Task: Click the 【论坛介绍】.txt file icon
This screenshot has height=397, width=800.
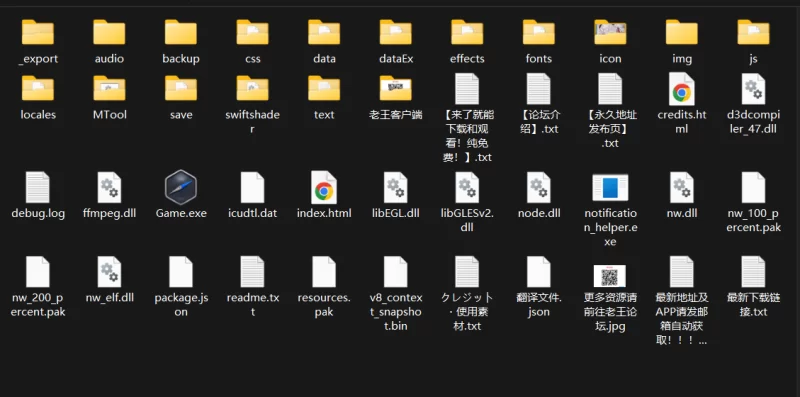Action: [x=539, y=89]
